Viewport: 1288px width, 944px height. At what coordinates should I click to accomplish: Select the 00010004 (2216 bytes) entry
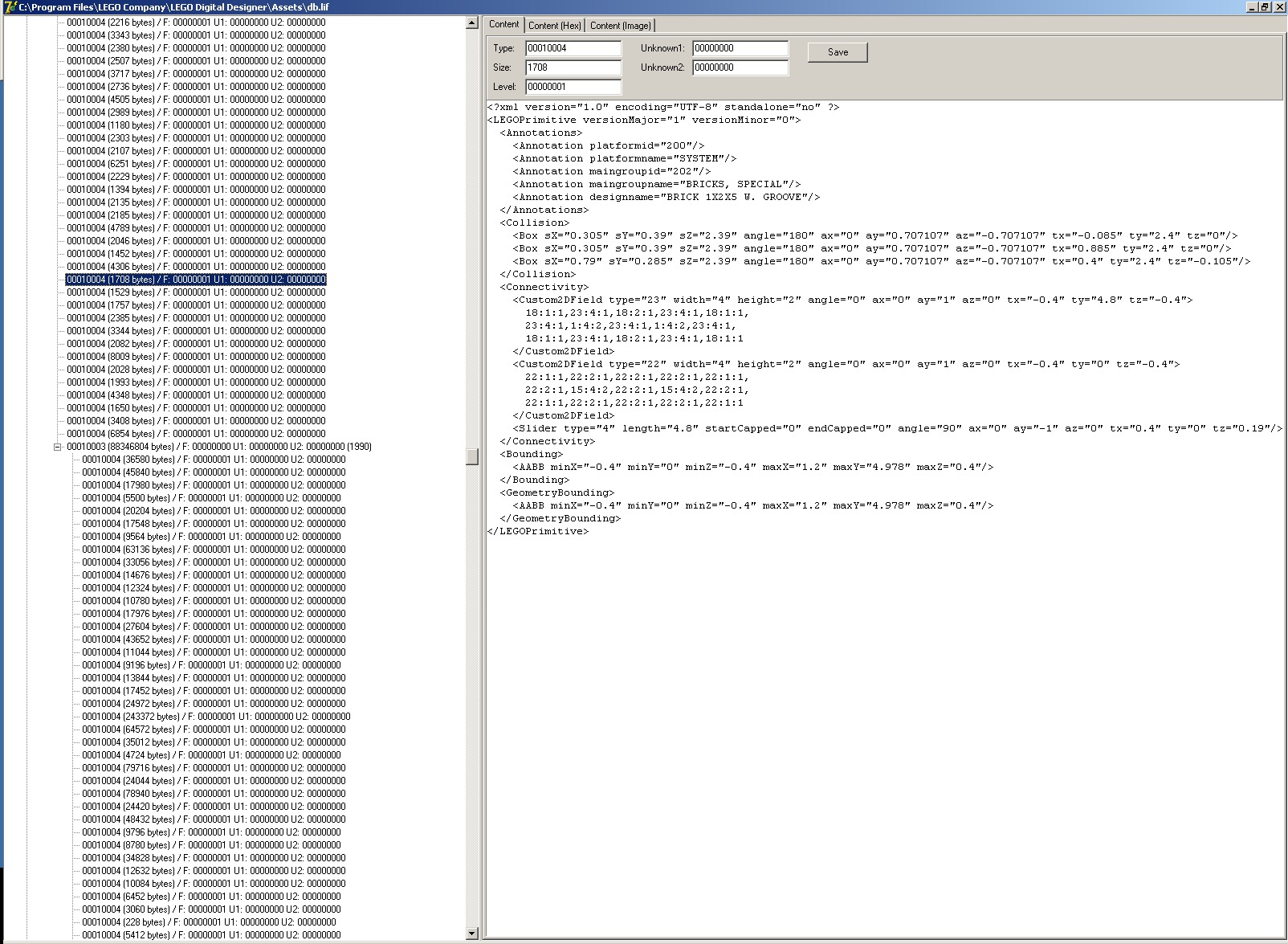click(x=196, y=22)
